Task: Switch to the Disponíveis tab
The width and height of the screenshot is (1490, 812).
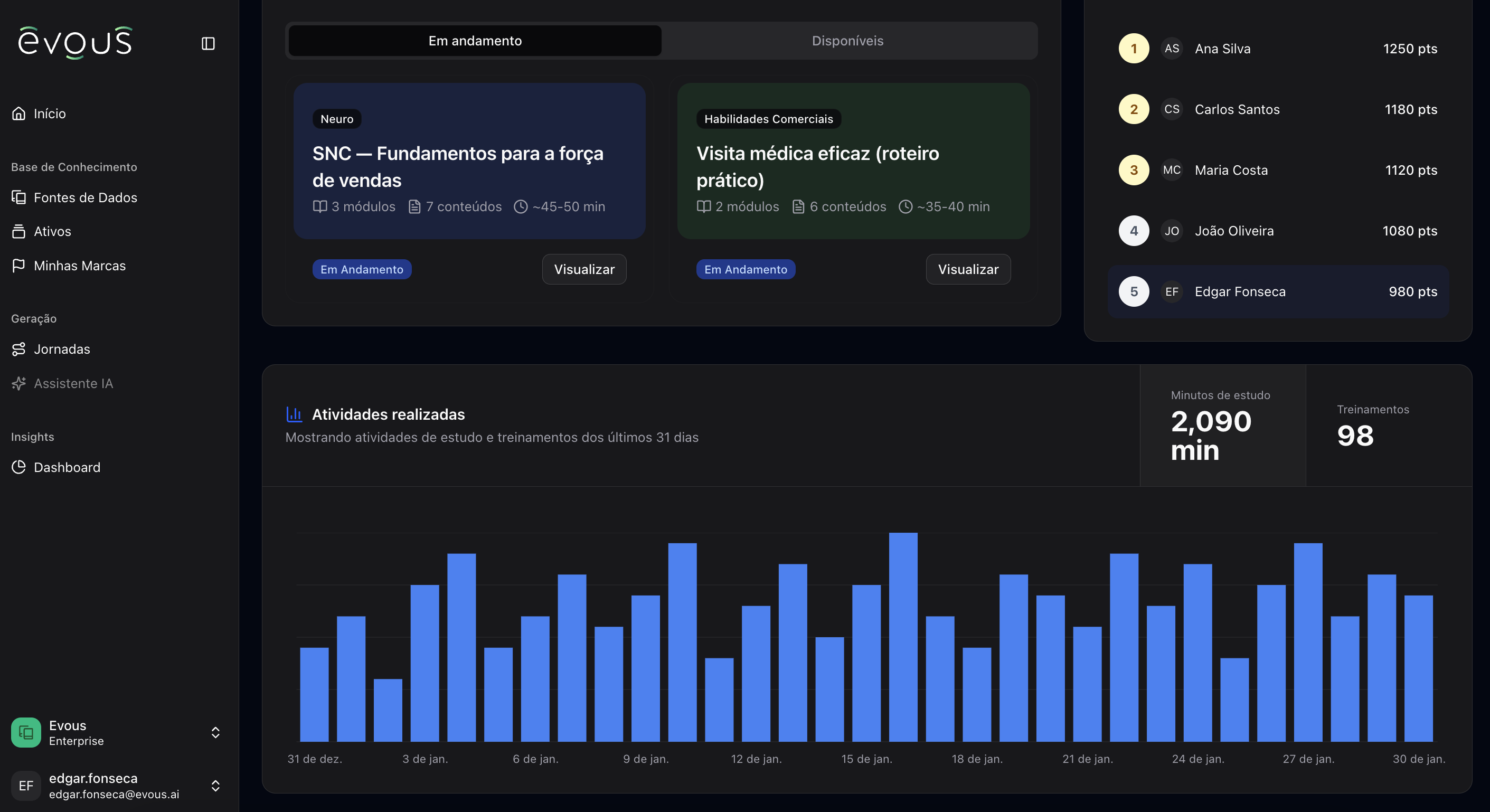Action: tap(847, 41)
